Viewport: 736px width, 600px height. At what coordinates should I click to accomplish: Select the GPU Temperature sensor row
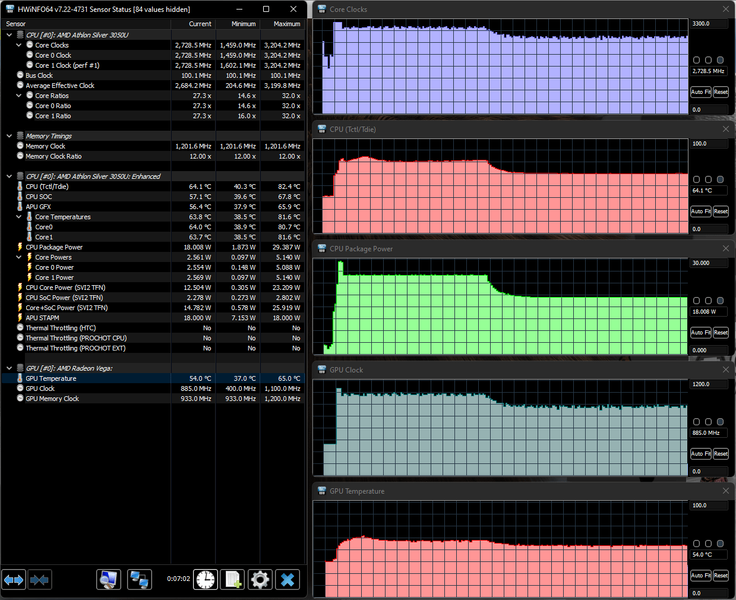click(153, 378)
